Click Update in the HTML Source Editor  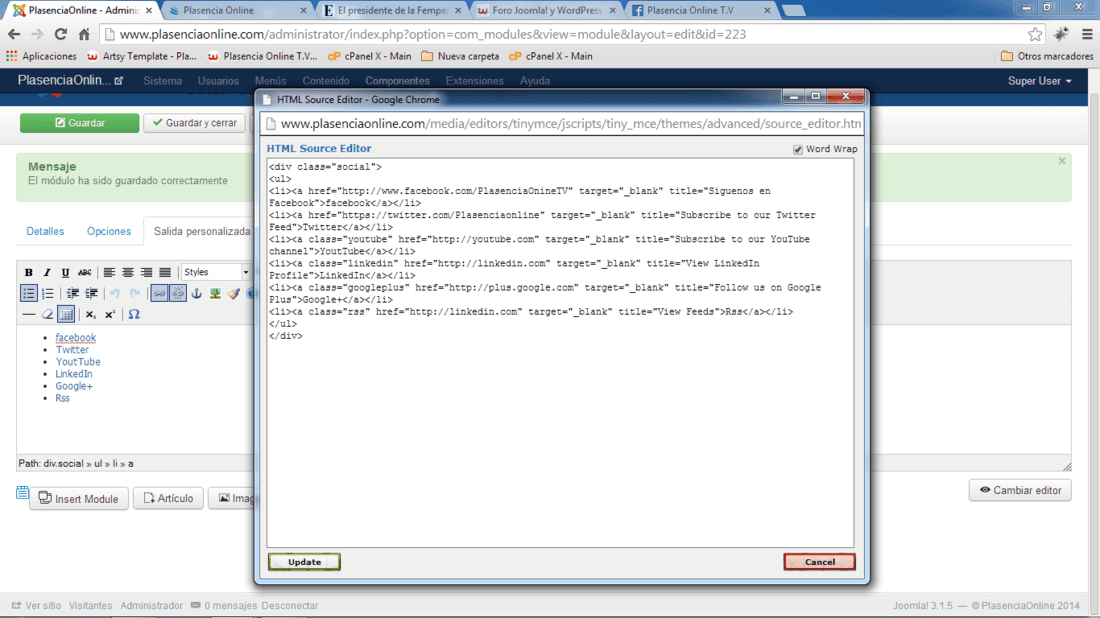pos(304,562)
